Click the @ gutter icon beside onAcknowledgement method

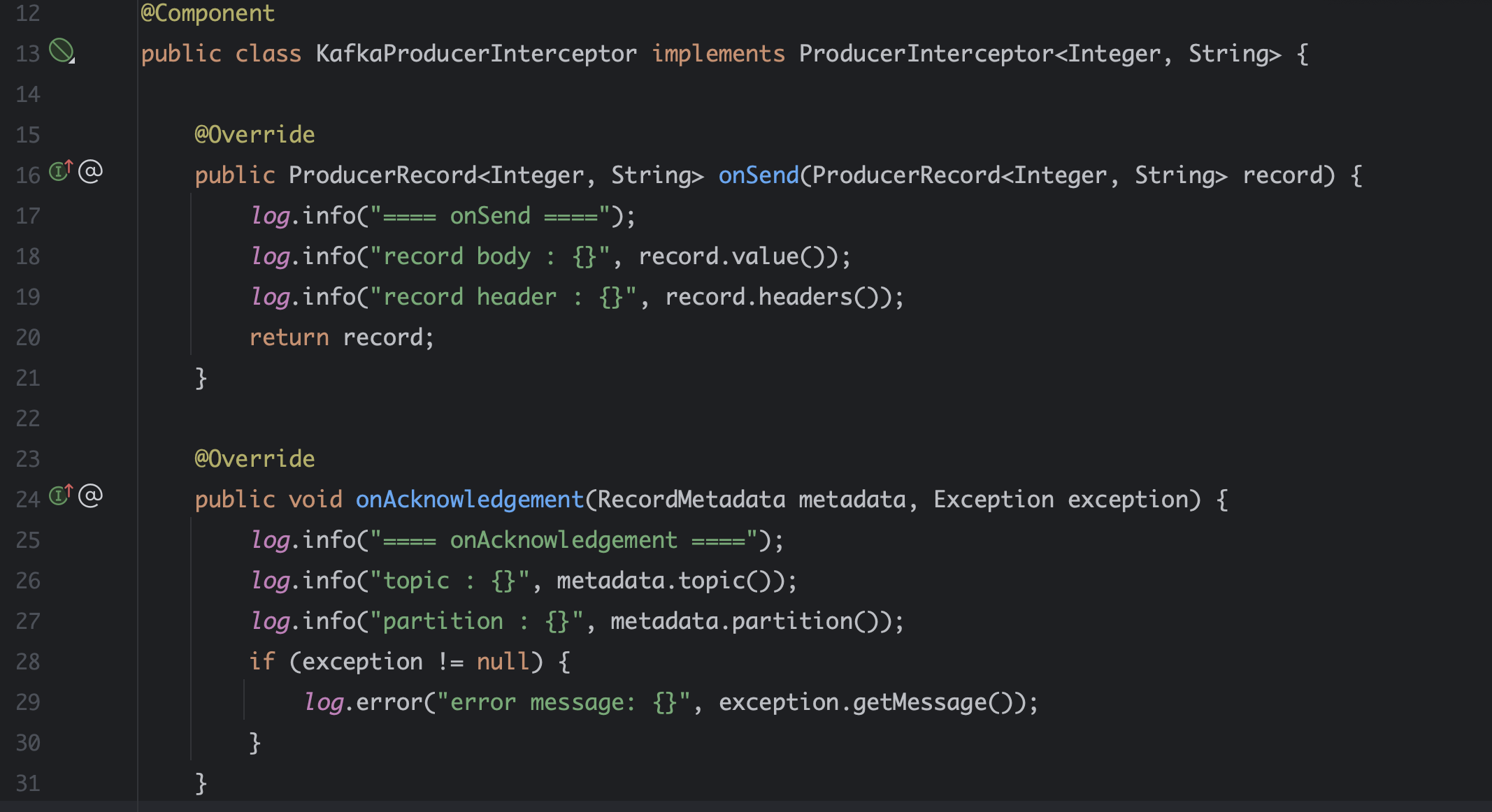click(91, 495)
